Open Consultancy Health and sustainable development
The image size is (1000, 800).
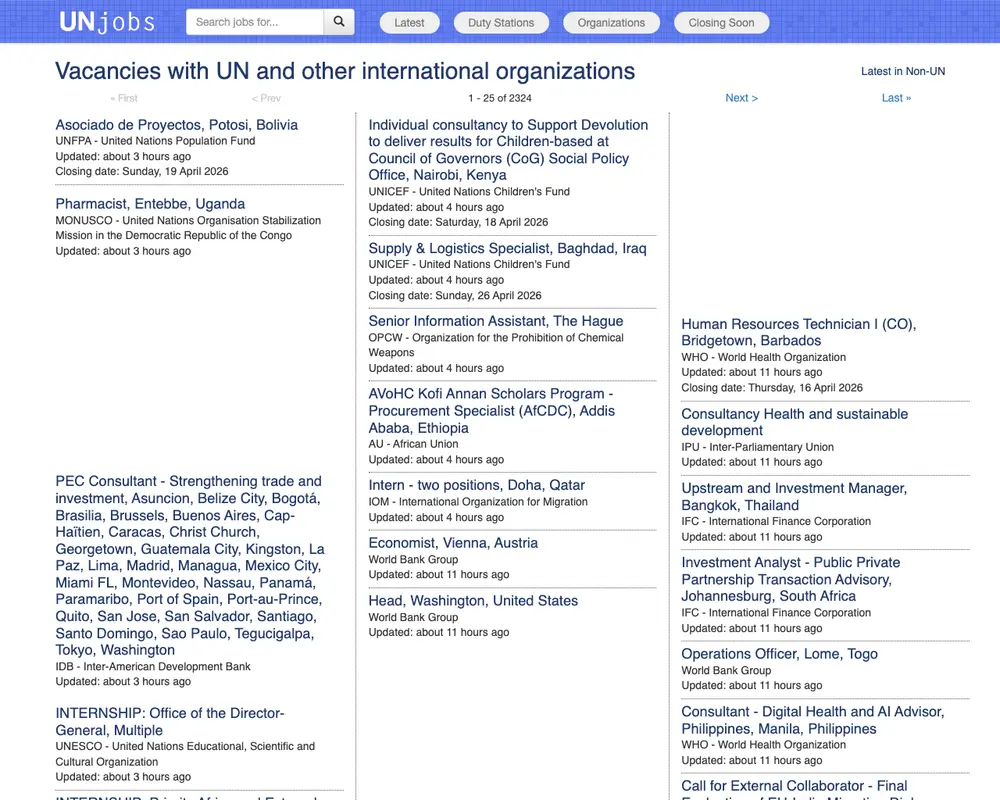[x=795, y=422]
